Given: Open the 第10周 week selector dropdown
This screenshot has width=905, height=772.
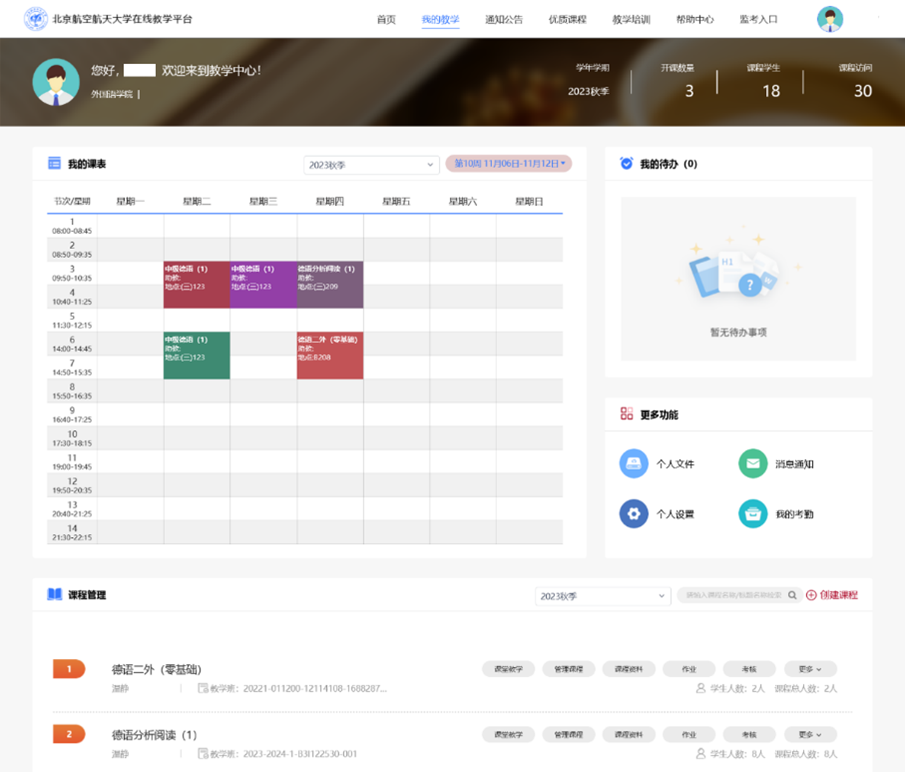Looking at the screenshot, I should tap(510, 164).
